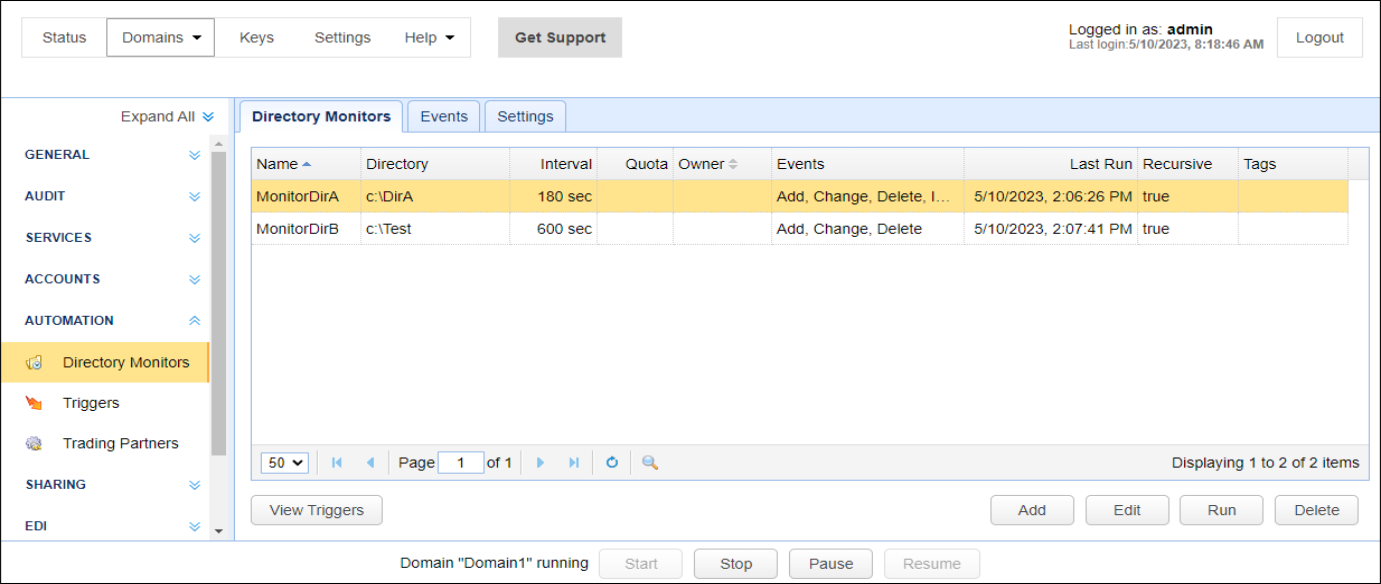Open the page size 50 dropdown
Viewport: 1381px width, 584px height.
click(285, 463)
